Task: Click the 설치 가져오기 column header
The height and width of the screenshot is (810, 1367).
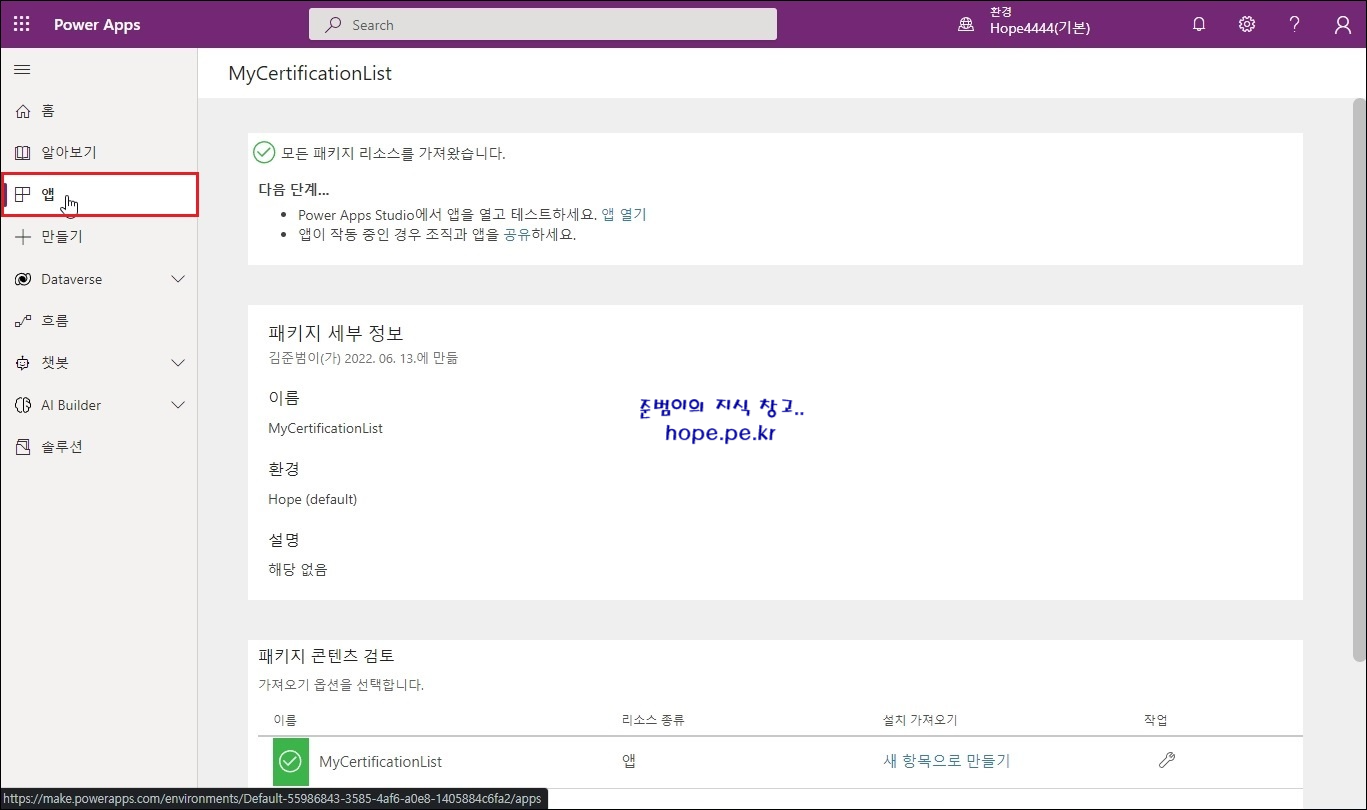Action: click(920, 720)
